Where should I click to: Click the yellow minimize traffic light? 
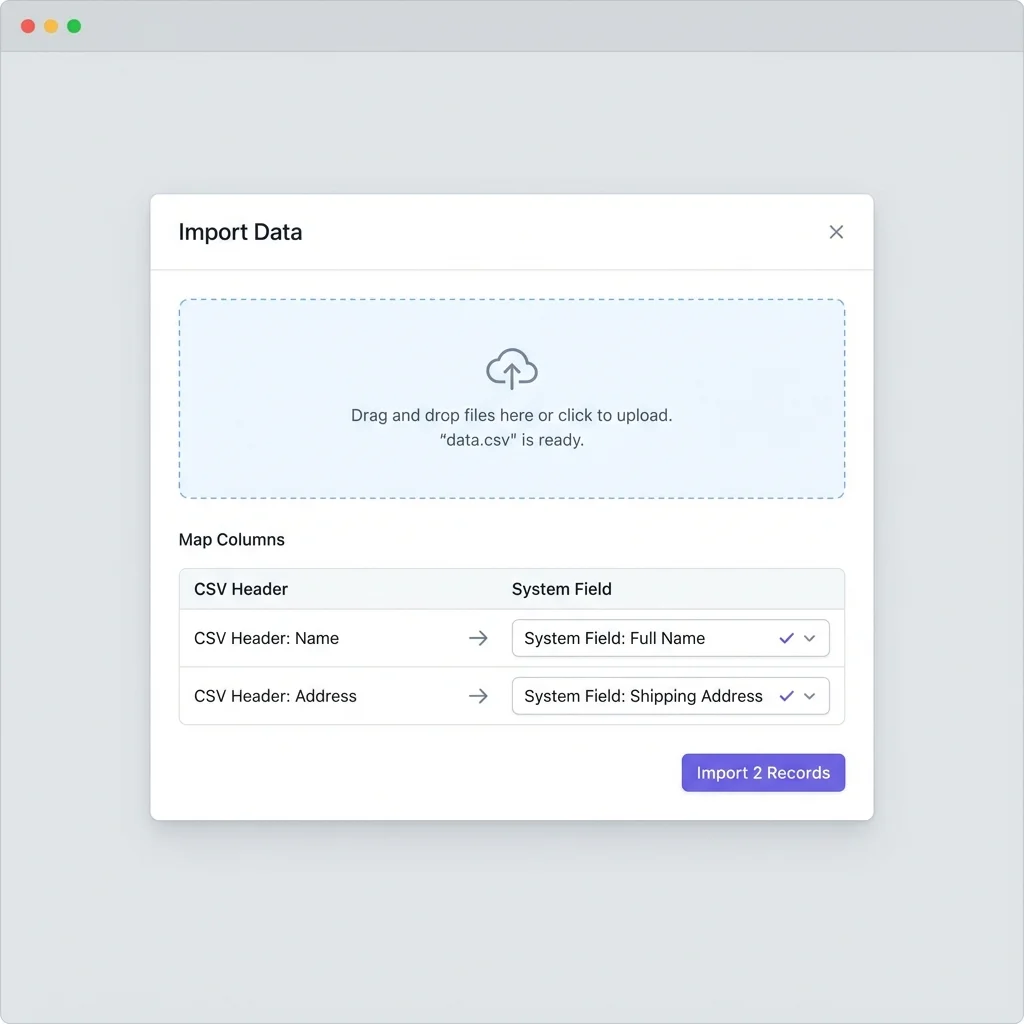(49, 27)
